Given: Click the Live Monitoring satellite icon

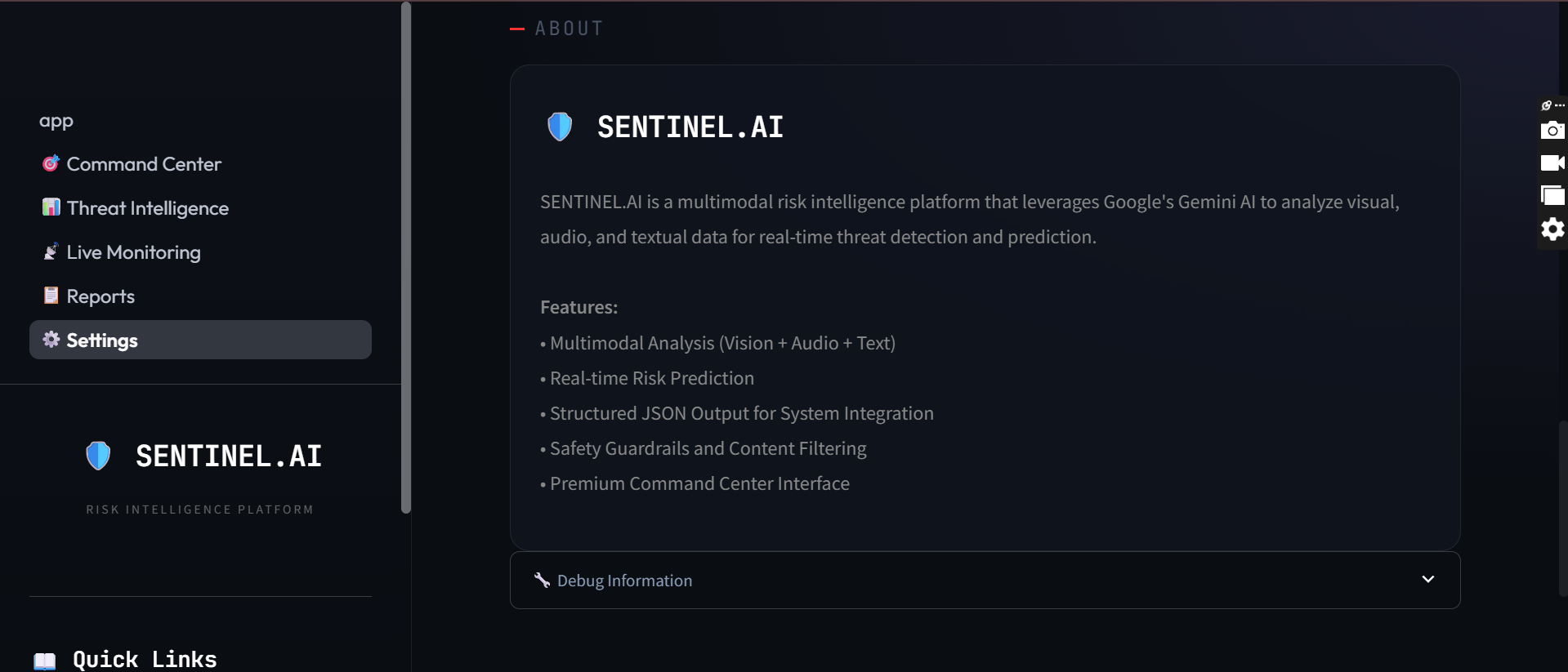Looking at the screenshot, I should [51, 251].
